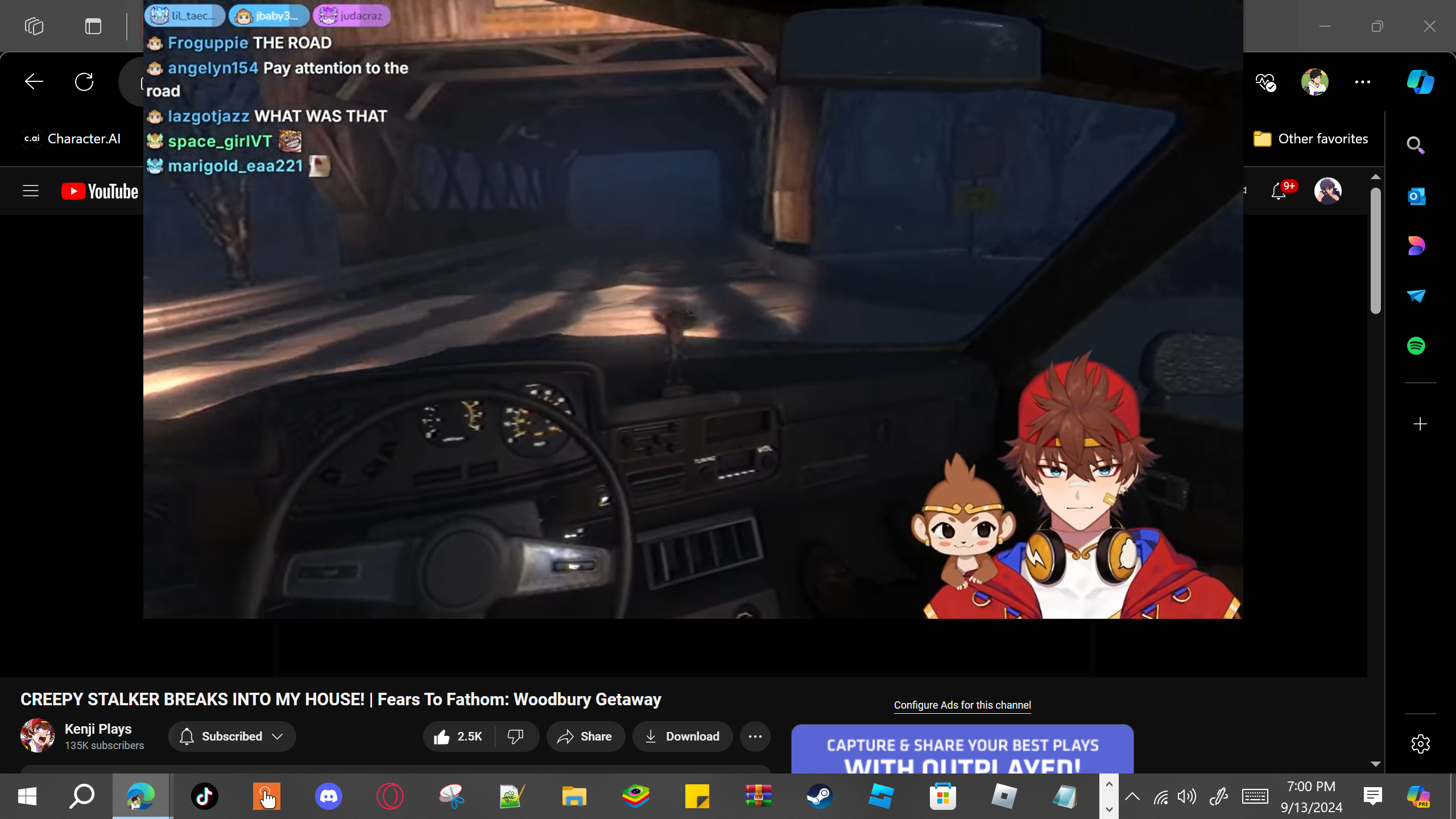Share this video
The image size is (1456, 819).
click(x=585, y=737)
